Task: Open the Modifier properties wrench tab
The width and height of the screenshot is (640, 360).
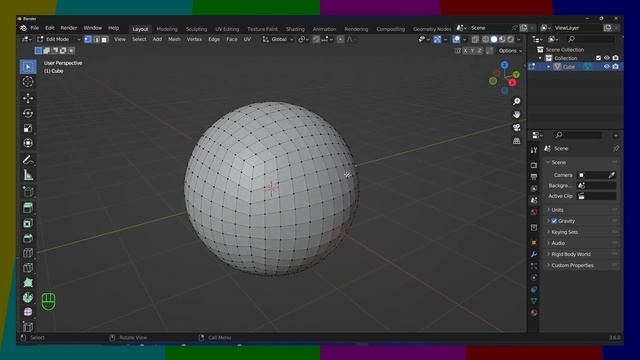Action: click(x=534, y=254)
